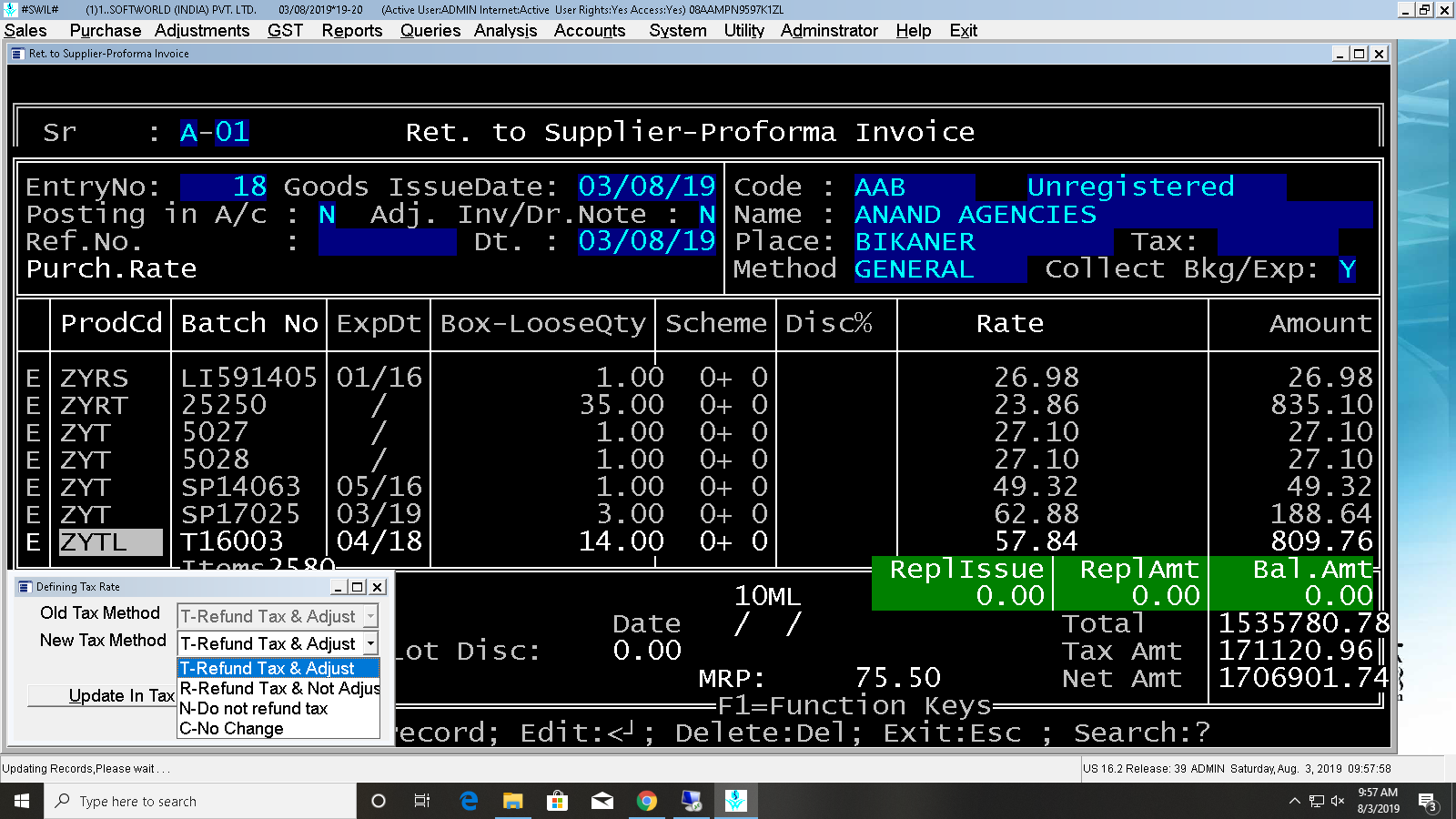Open the Purchase menu
Screen dimensions: 1456x819
[x=105, y=30]
